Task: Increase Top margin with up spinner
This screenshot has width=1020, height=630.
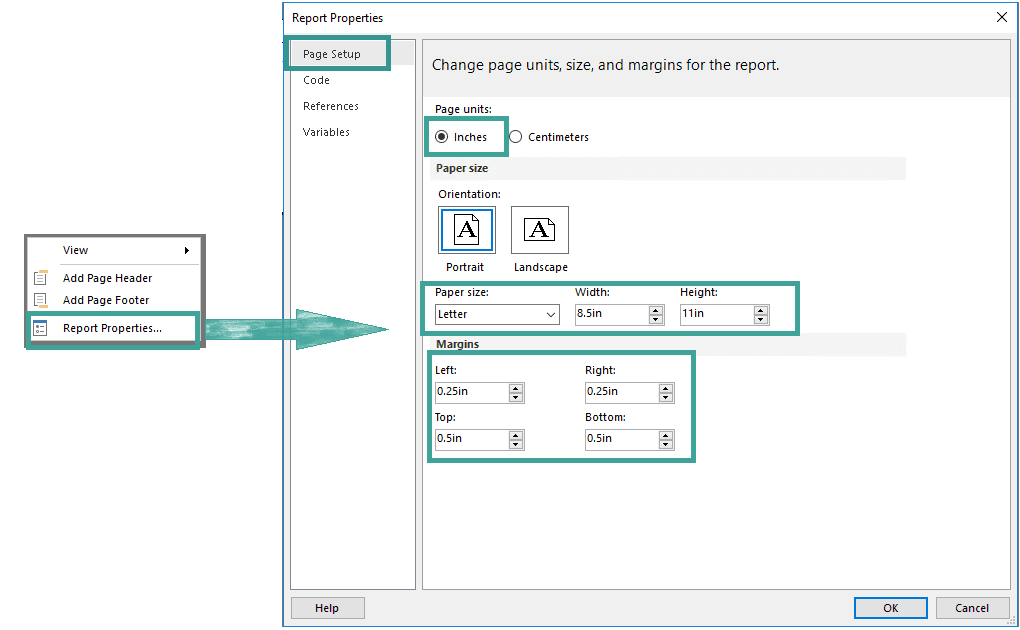Action: coord(516,435)
